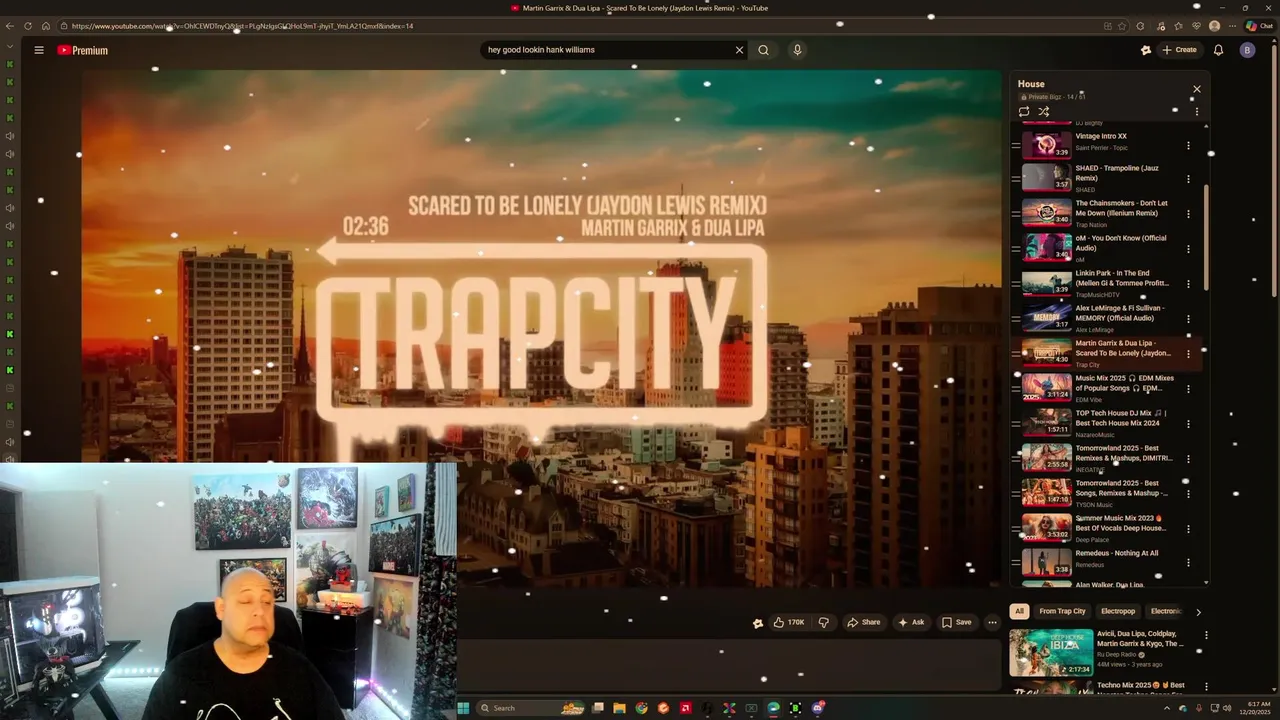This screenshot has height=720, width=1280.
Task: Open the Windows Start menu
Action: 463,708
